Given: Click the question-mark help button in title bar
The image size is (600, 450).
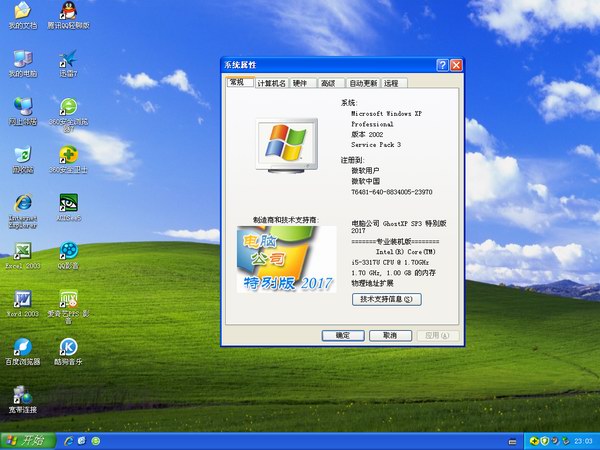Looking at the screenshot, I should [x=442, y=65].
